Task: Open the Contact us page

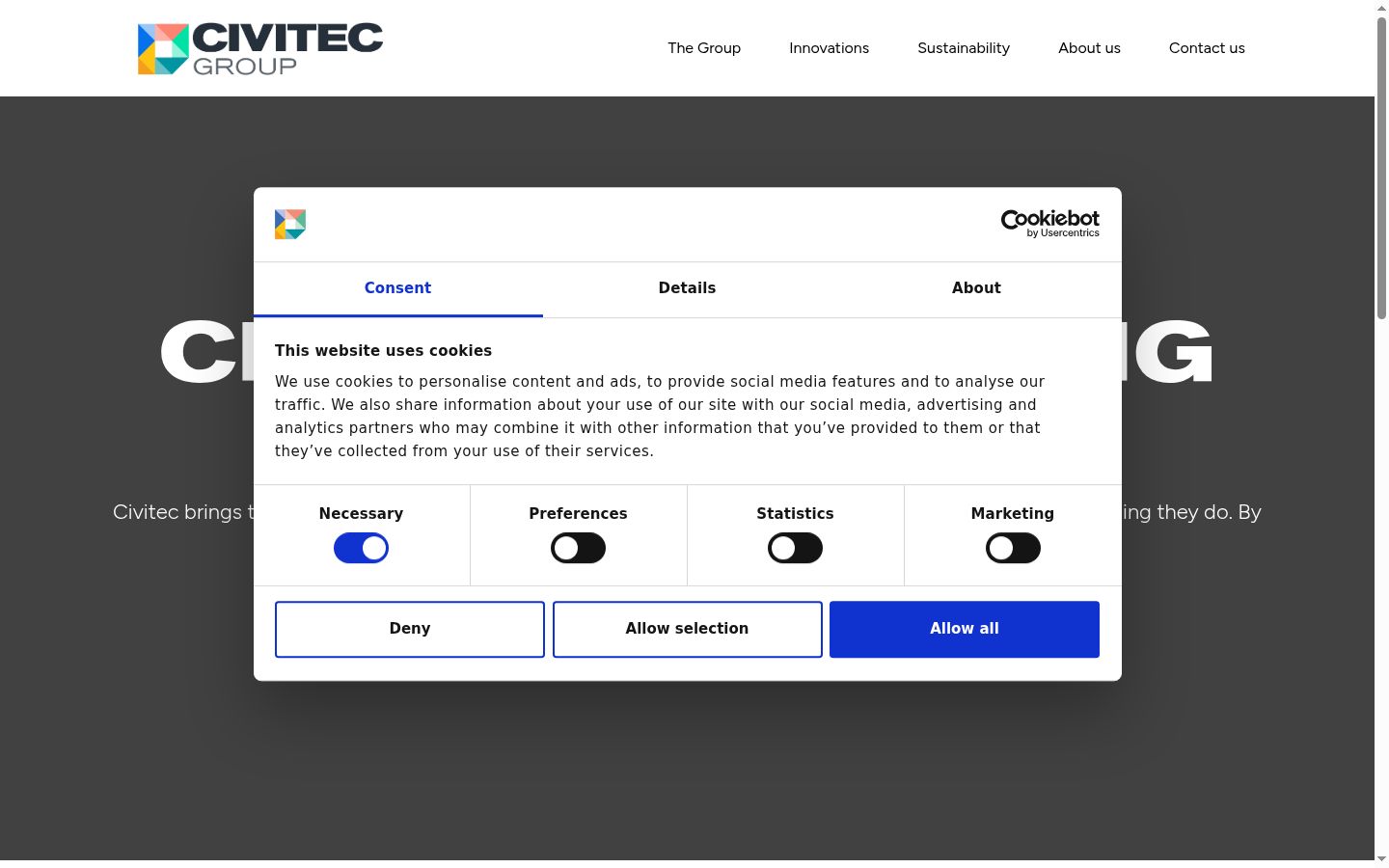Action: [1207, 48]
